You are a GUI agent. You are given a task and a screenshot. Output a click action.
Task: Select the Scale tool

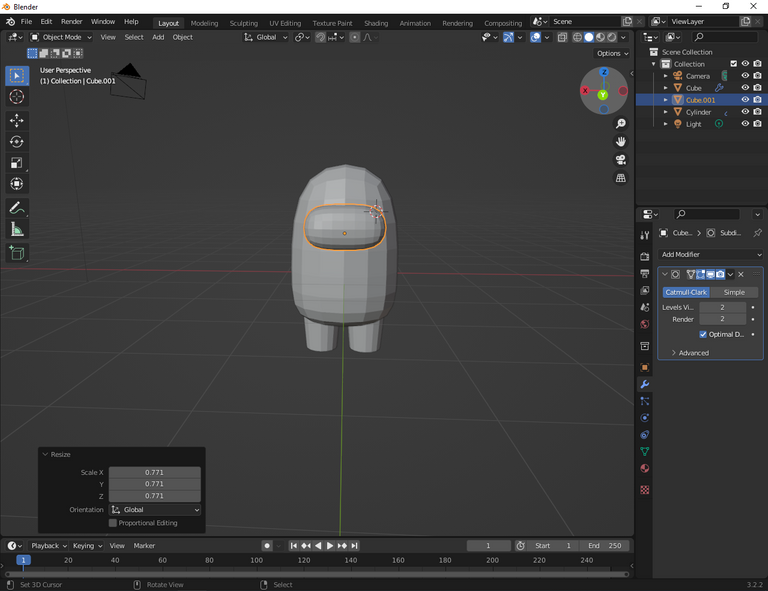(17, 163)
